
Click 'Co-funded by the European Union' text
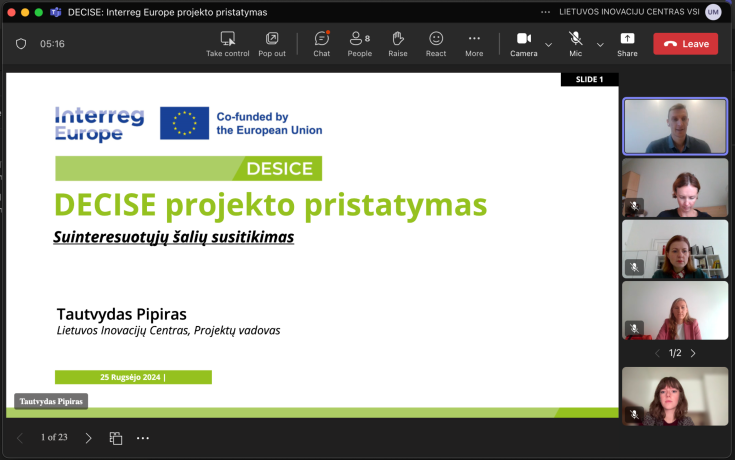(269, 123)
